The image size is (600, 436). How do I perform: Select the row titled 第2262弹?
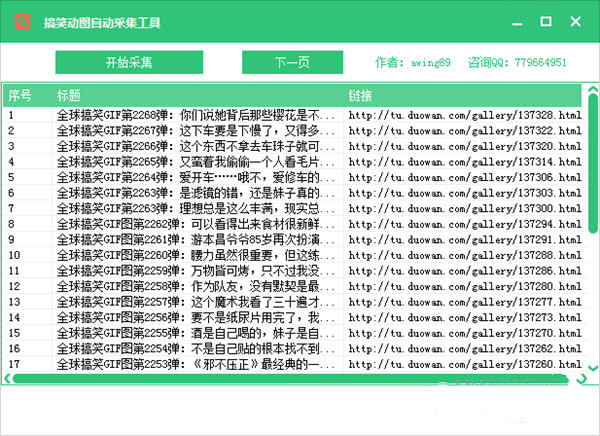pyautogui.click(x=293, y=224)
